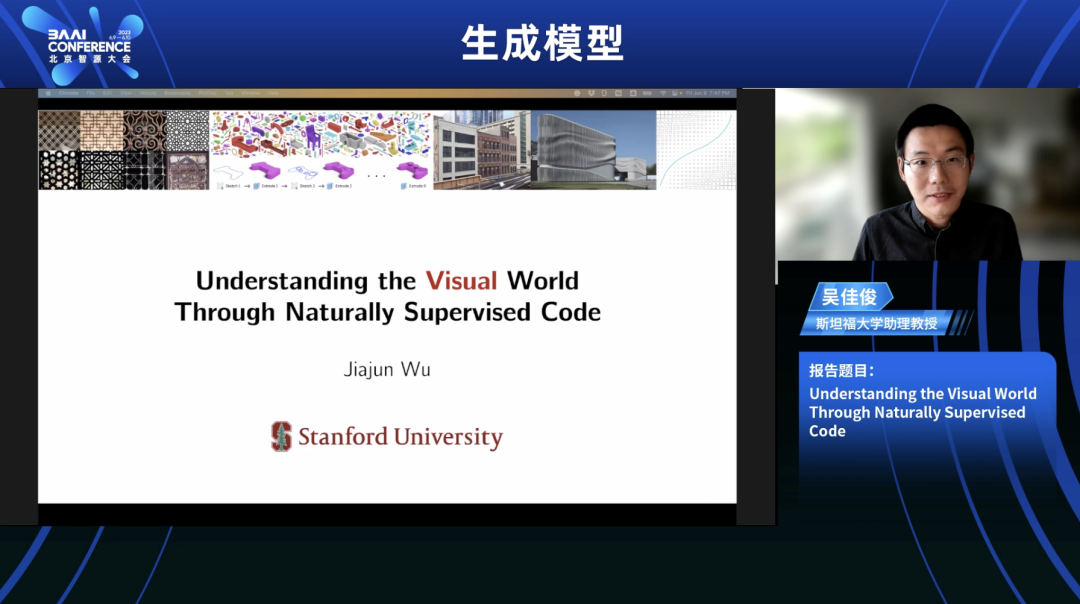1080x604 pixels.
Task: Click the wavy facade building image
Action: [x=594, y=149]
